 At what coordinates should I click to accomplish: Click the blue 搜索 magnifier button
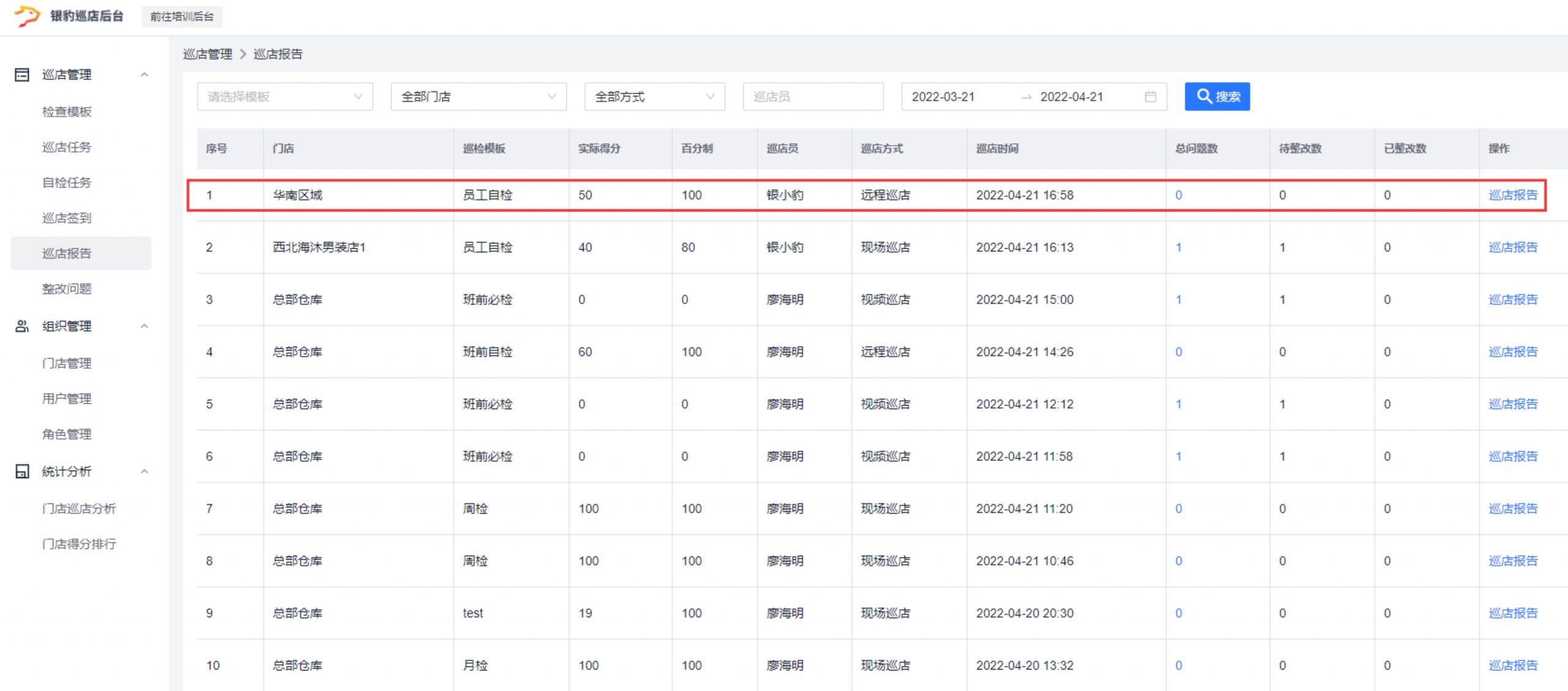[1216, 97]
